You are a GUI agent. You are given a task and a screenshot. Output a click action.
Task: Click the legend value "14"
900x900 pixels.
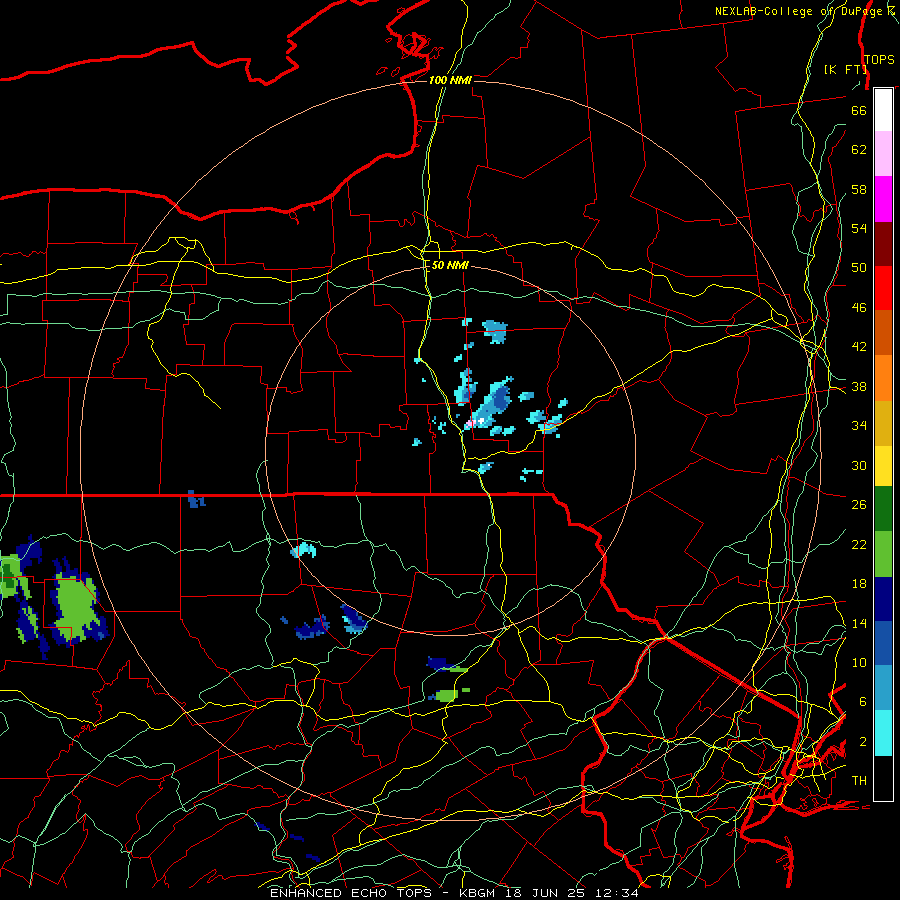(x=859, y=623)
